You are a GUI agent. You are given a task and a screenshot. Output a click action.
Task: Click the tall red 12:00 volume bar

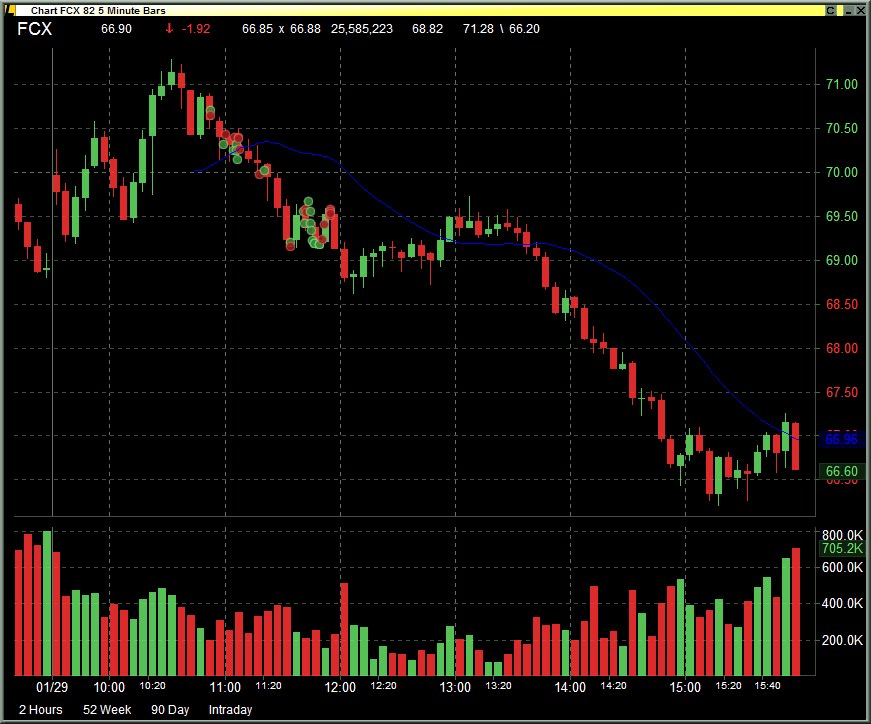(x=344, y=629)
